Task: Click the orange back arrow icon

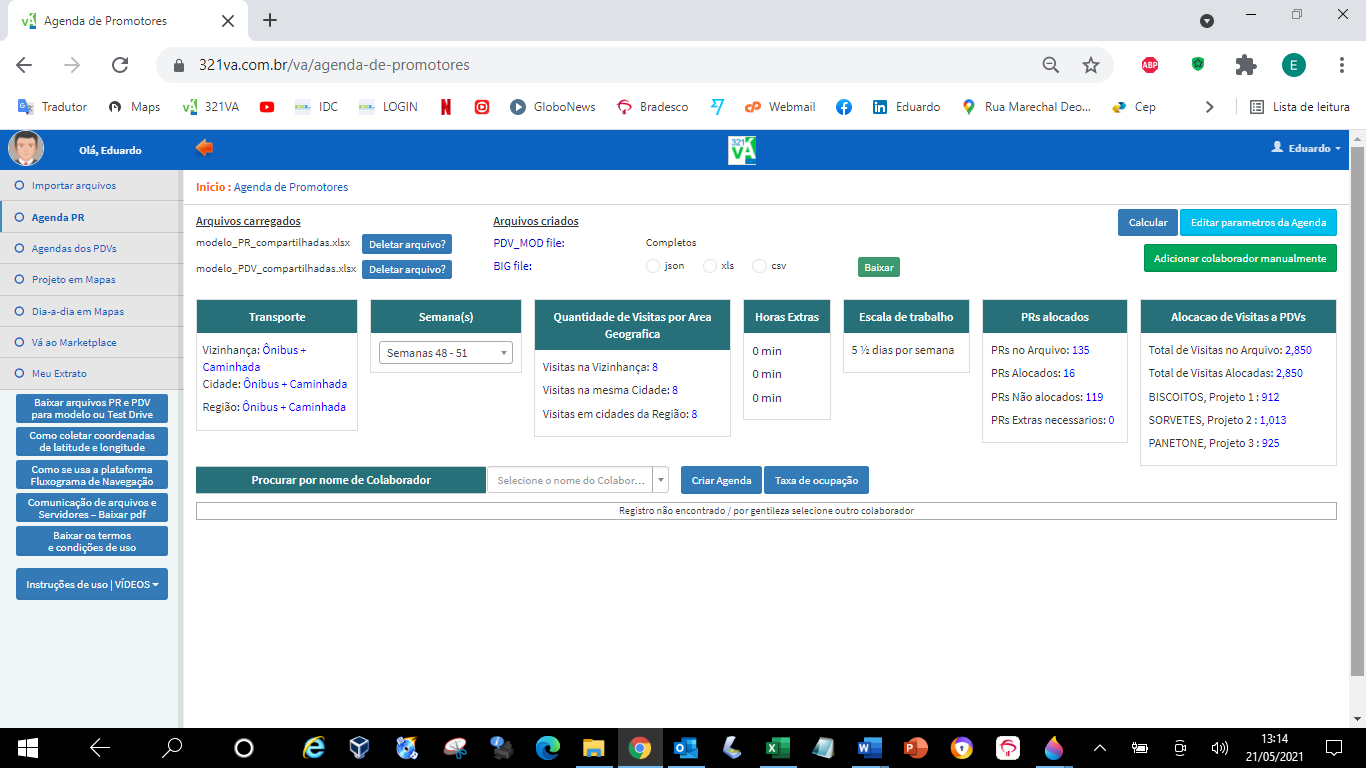Action: [x=204, y=148]
